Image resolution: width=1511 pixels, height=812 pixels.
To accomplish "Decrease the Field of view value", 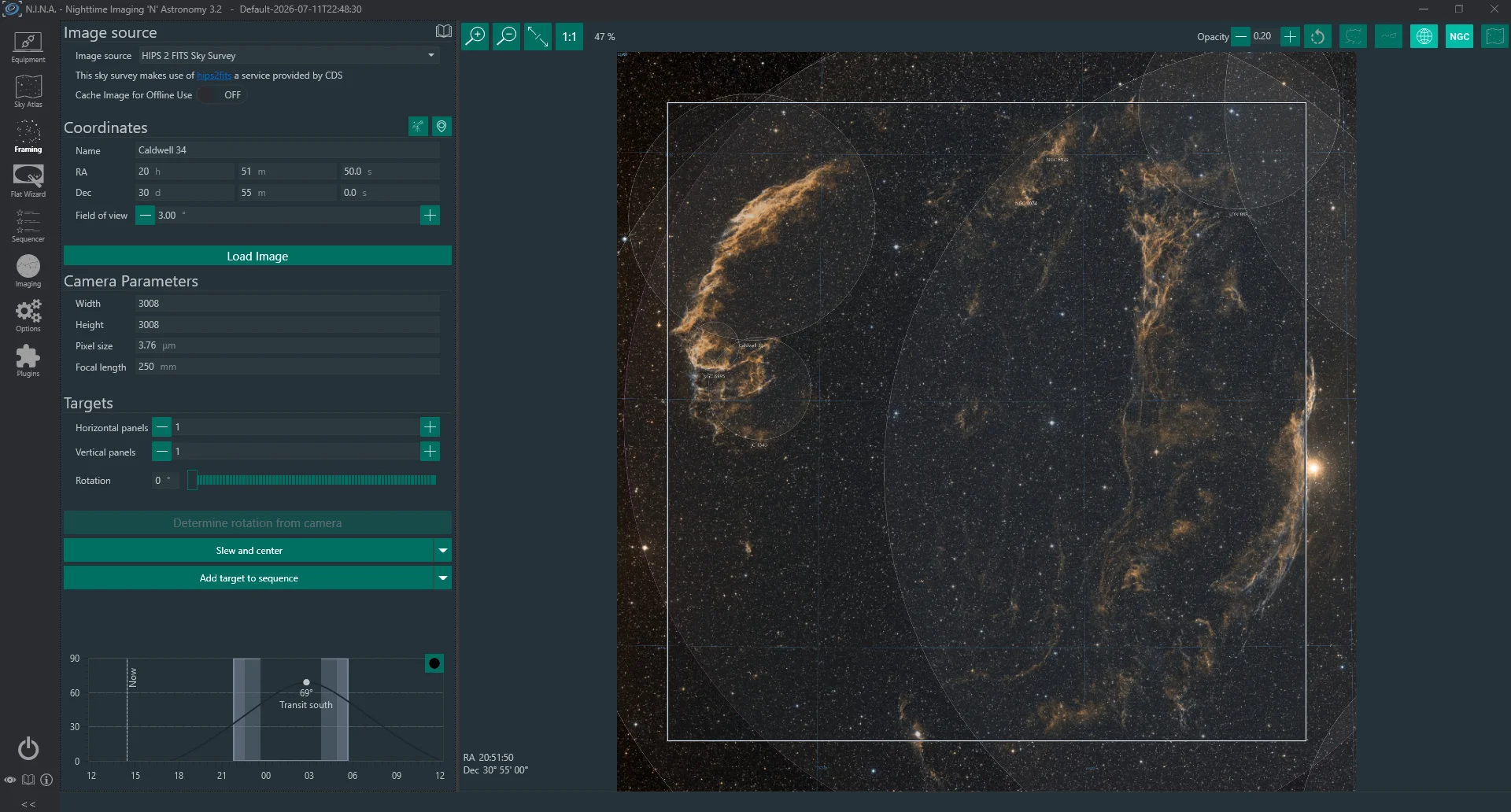I will click(x=146, y=216).
